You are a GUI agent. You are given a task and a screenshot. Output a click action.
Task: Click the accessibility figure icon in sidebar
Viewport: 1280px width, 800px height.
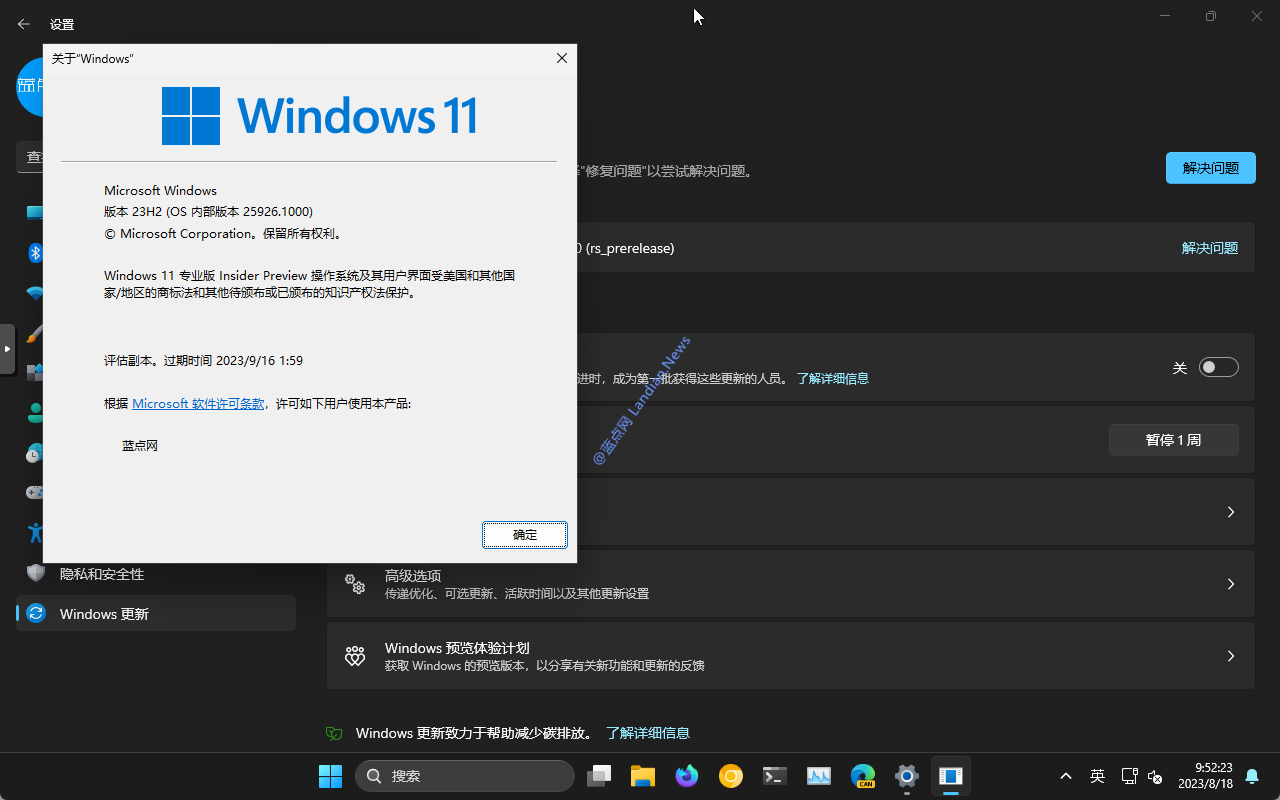35,533
